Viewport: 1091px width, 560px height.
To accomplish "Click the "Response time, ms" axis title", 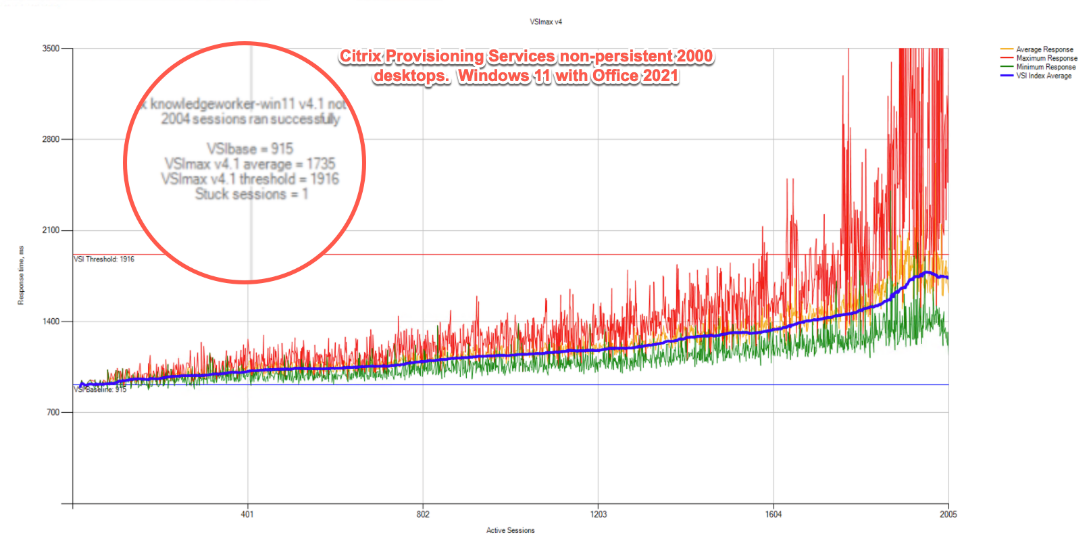I will (21, 276).
